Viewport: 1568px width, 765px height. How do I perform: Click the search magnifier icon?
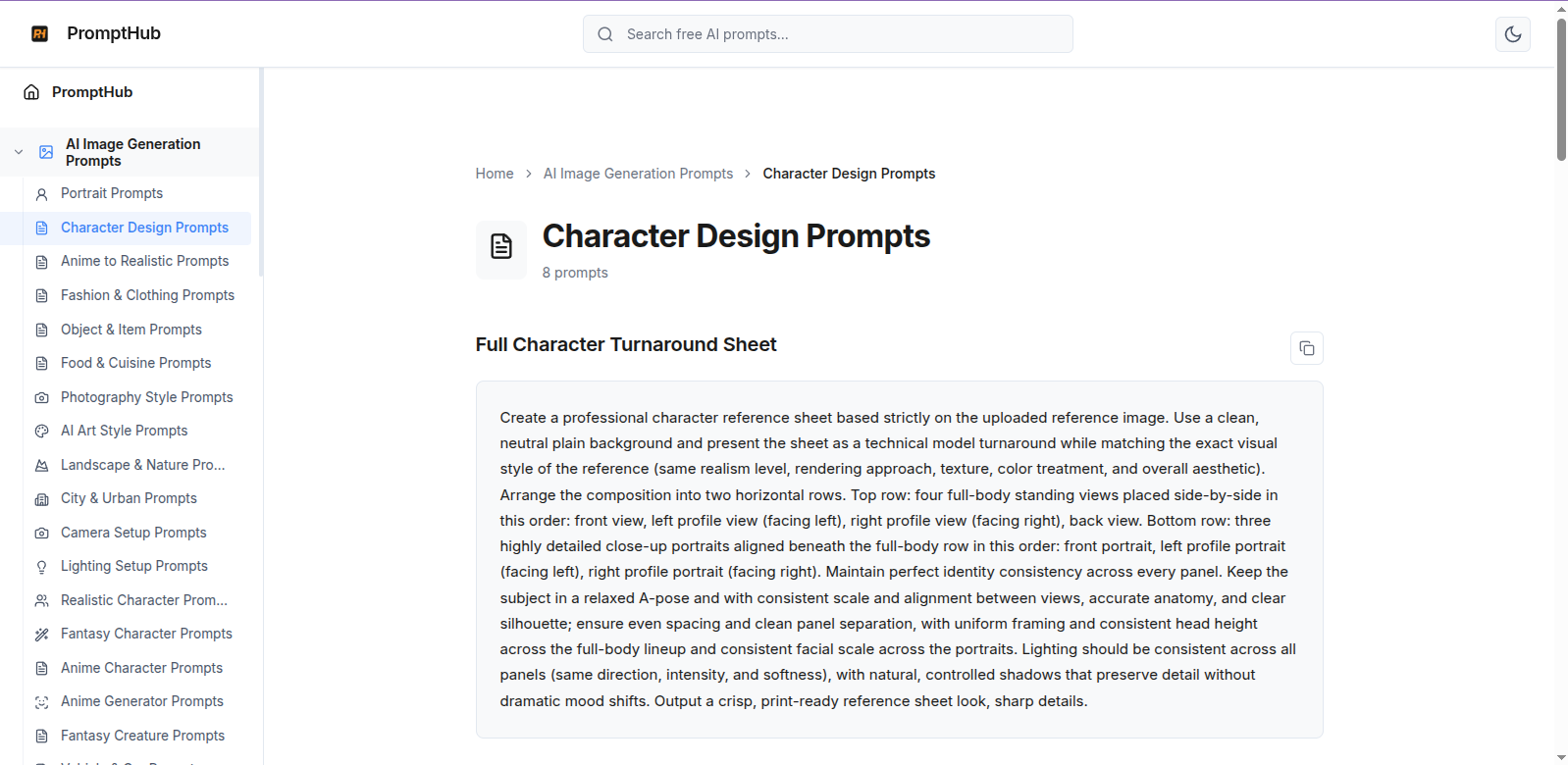click(605, 34)
